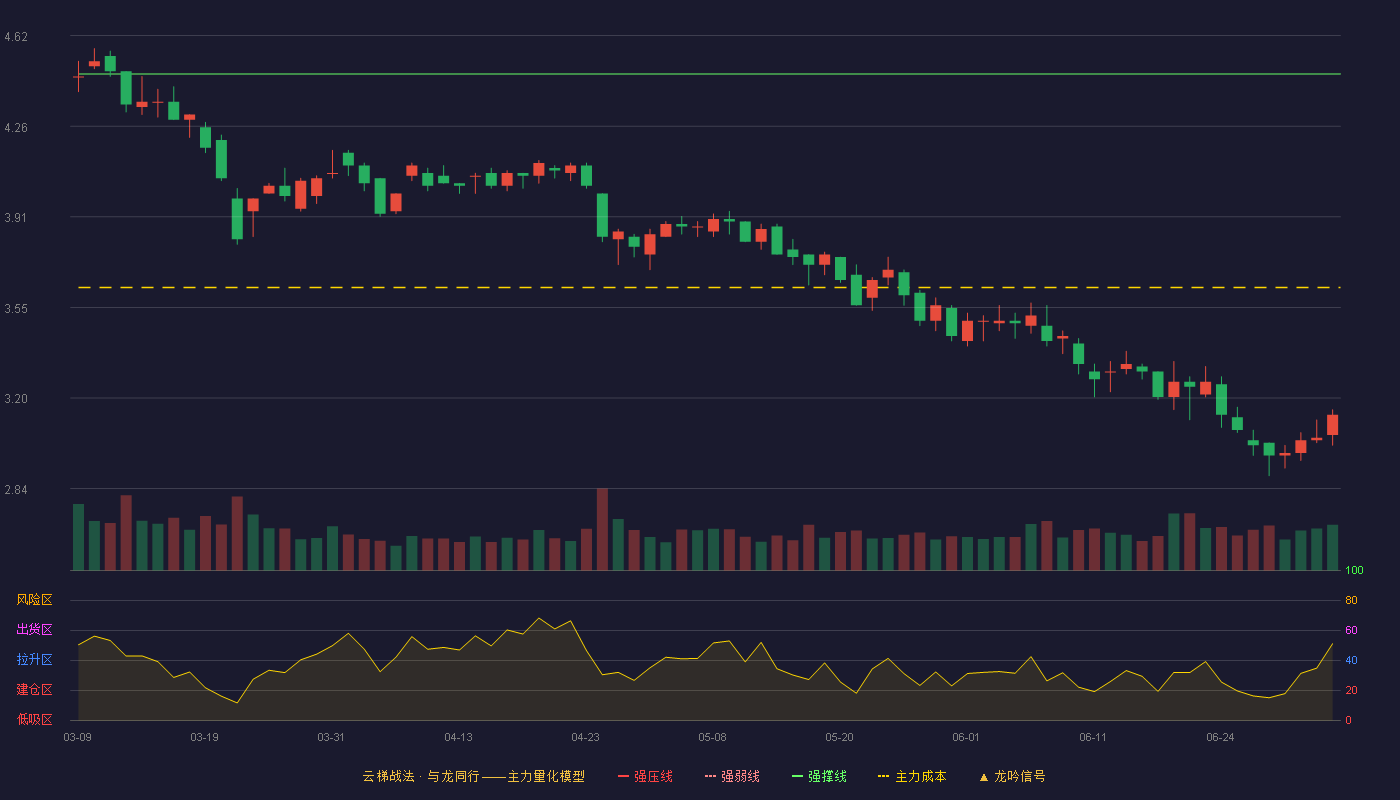Click the orange 80 indicator axis value
This screenshot has height=800, width=1400.
(1351, 600)
